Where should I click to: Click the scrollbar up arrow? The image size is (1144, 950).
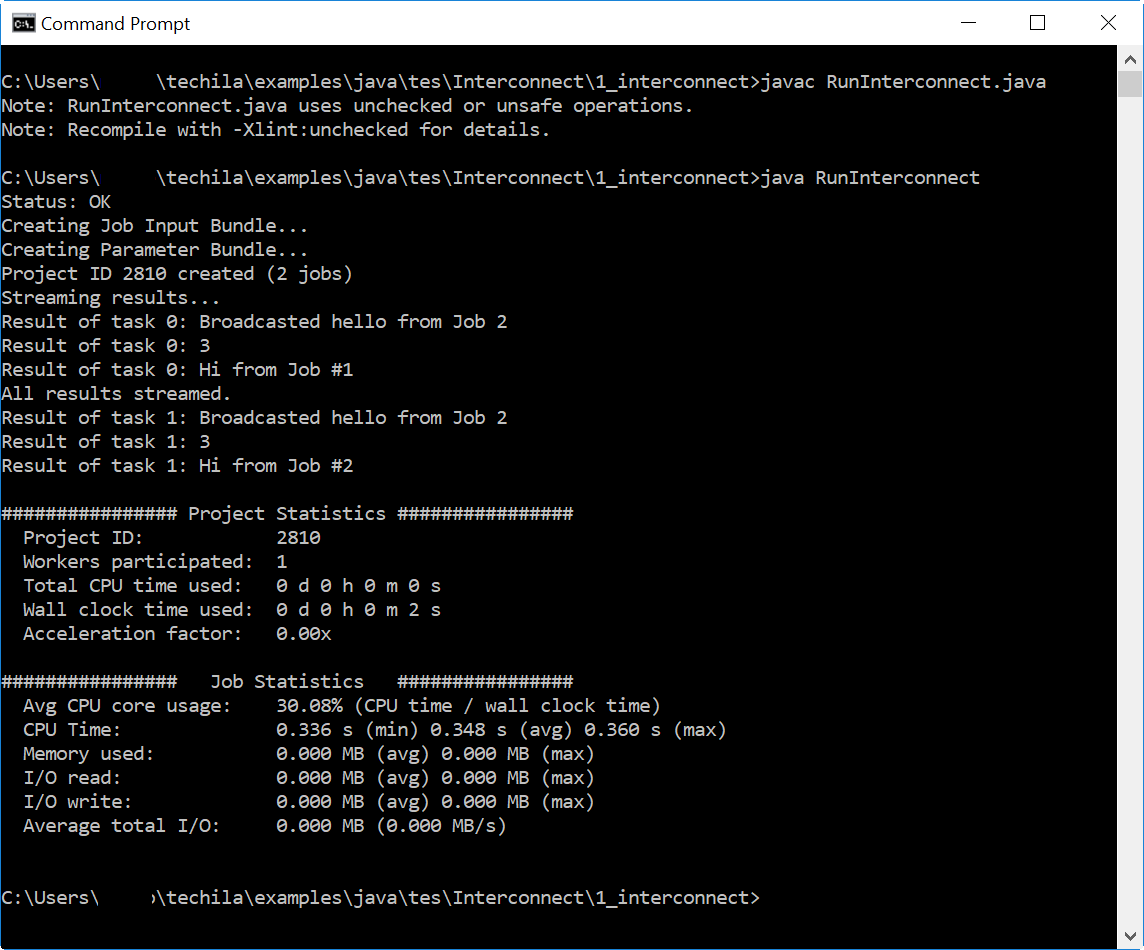tap(1130, 58)
